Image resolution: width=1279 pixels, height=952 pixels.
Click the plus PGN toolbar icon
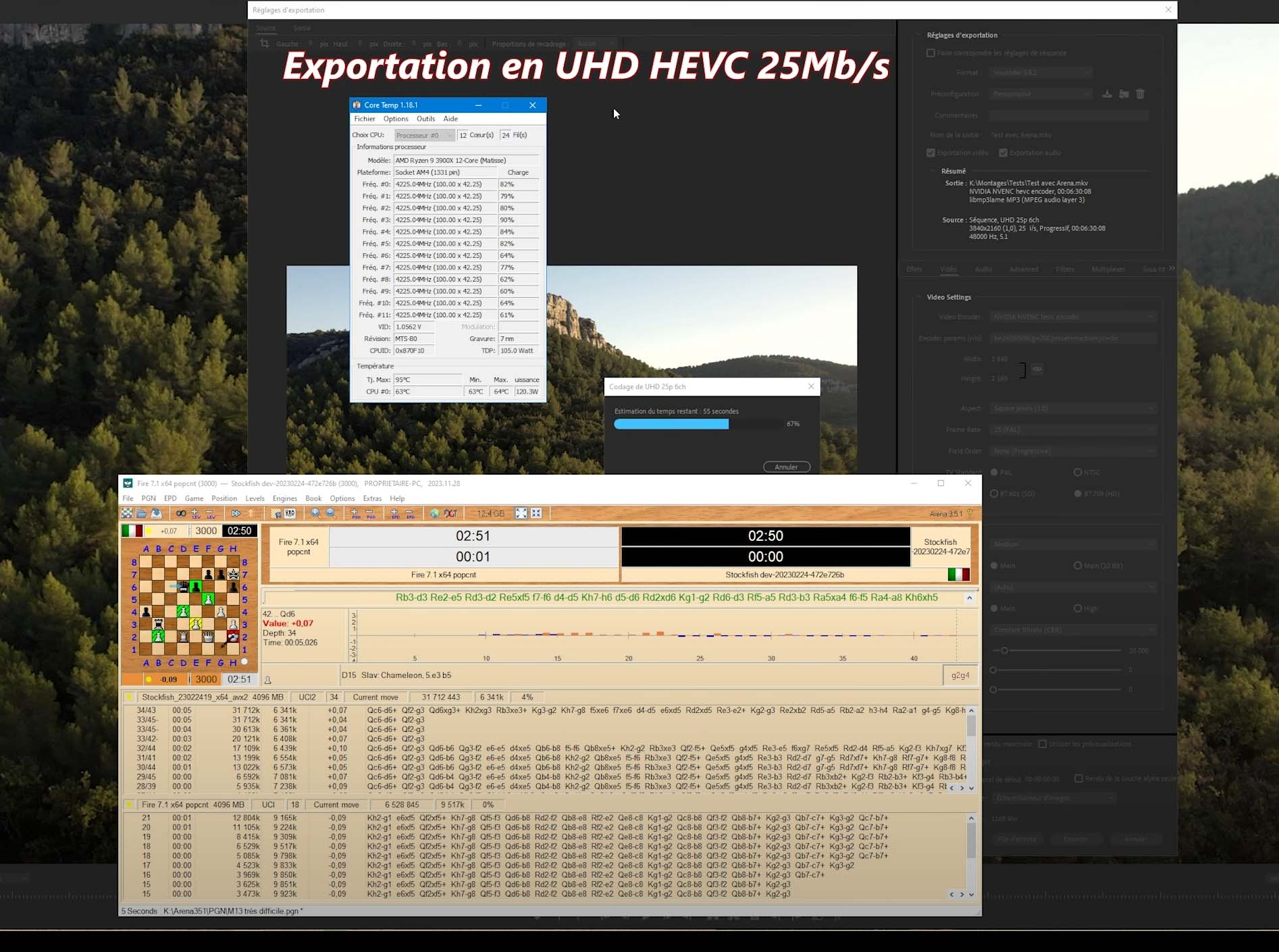click(355, 513)
